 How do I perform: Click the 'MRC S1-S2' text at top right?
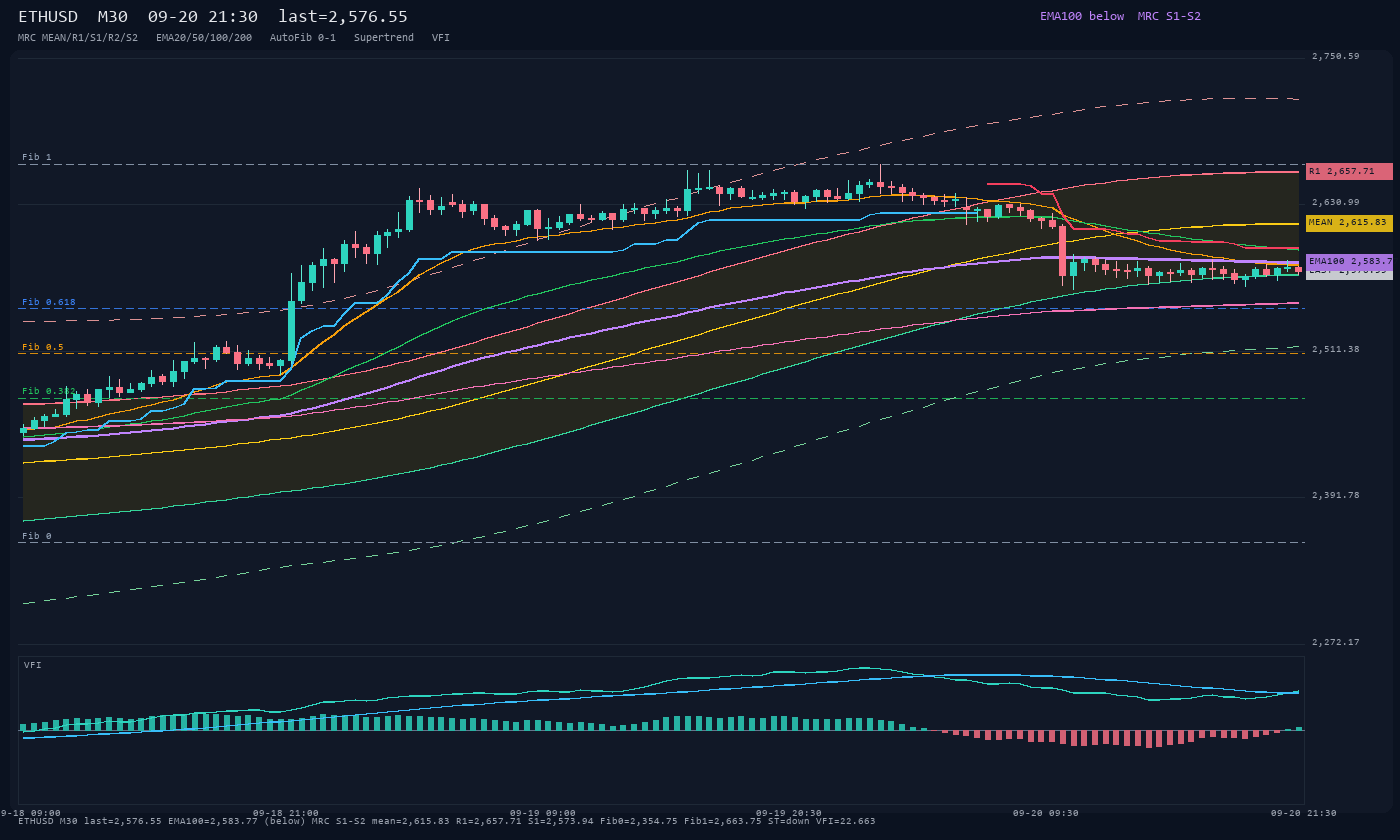coord(1169,16)
